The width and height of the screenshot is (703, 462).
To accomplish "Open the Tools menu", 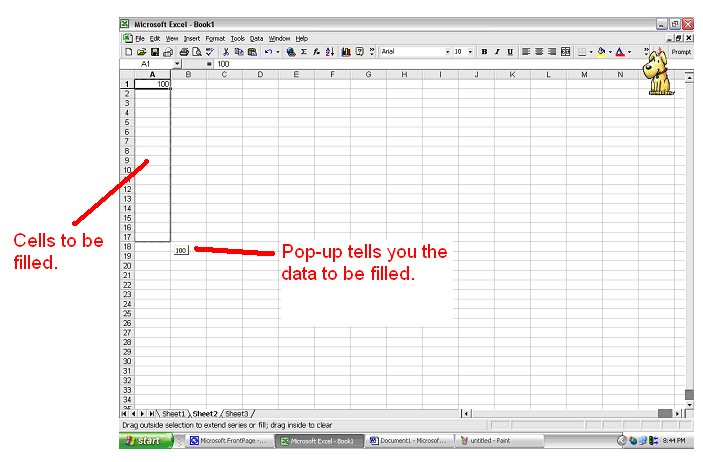I will point(238,39).
